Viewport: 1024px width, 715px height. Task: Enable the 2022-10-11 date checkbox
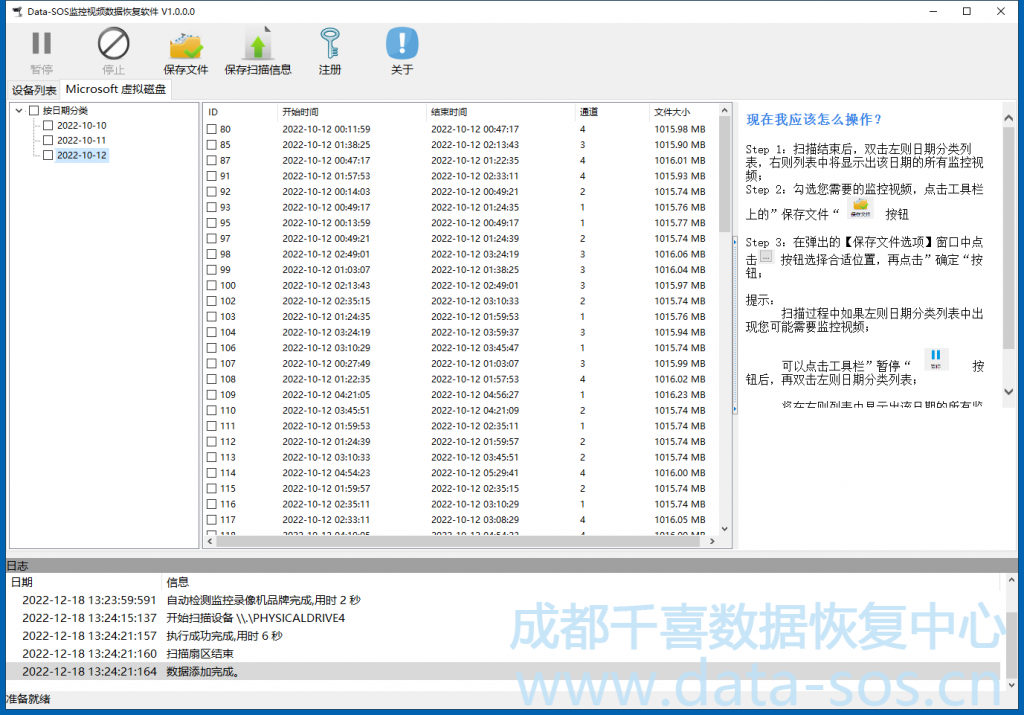pos(48,141)
